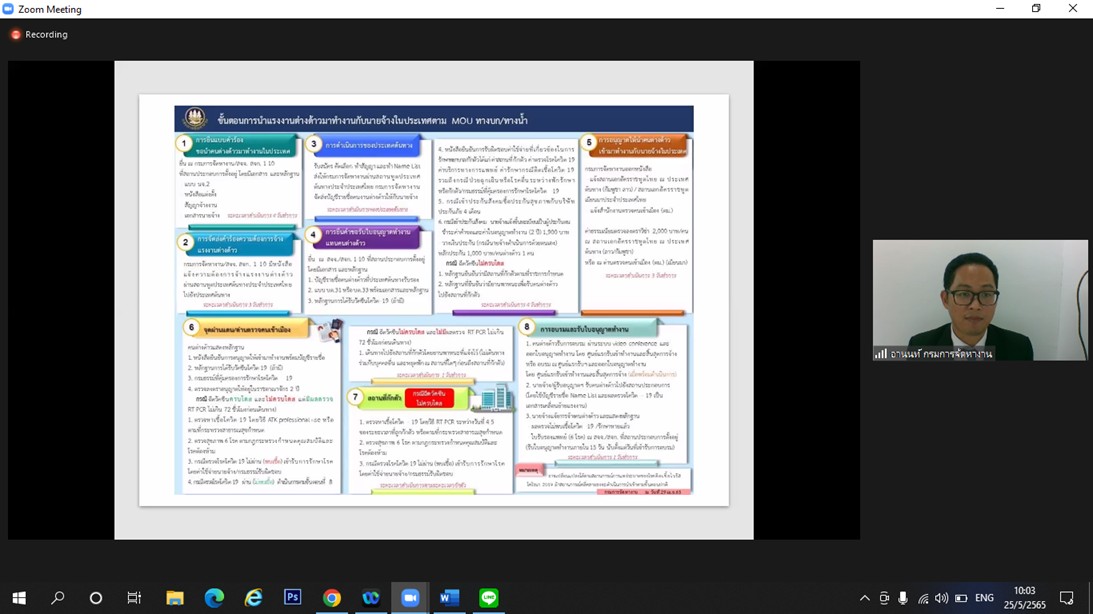Expand the hidden system tray icons

865,598
